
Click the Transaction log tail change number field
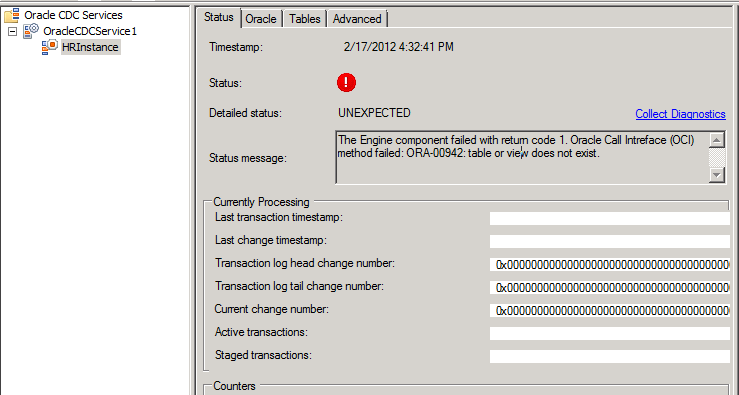(x=609, y=287)
